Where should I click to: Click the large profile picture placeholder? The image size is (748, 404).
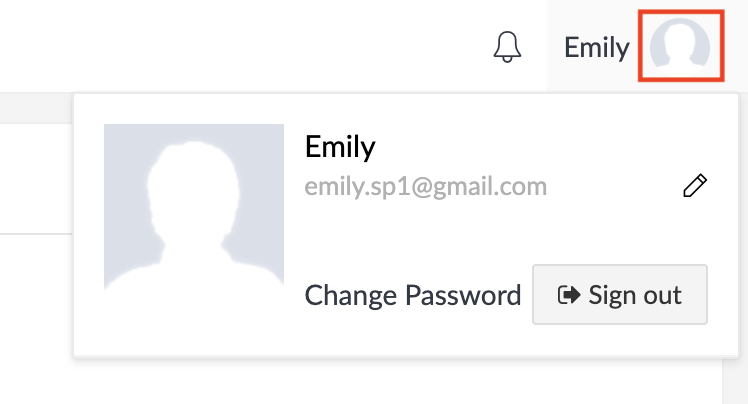tap(194, 207)
